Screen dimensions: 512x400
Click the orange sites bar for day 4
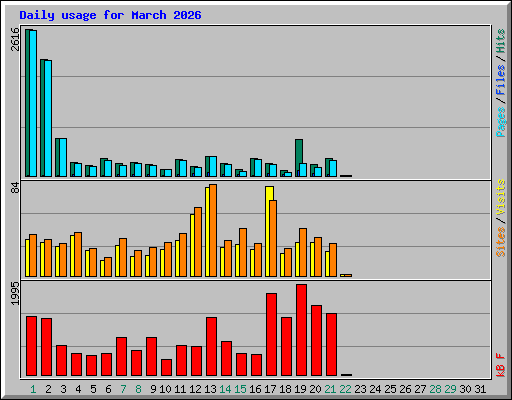pyautogui.click(x=78, y=254)
